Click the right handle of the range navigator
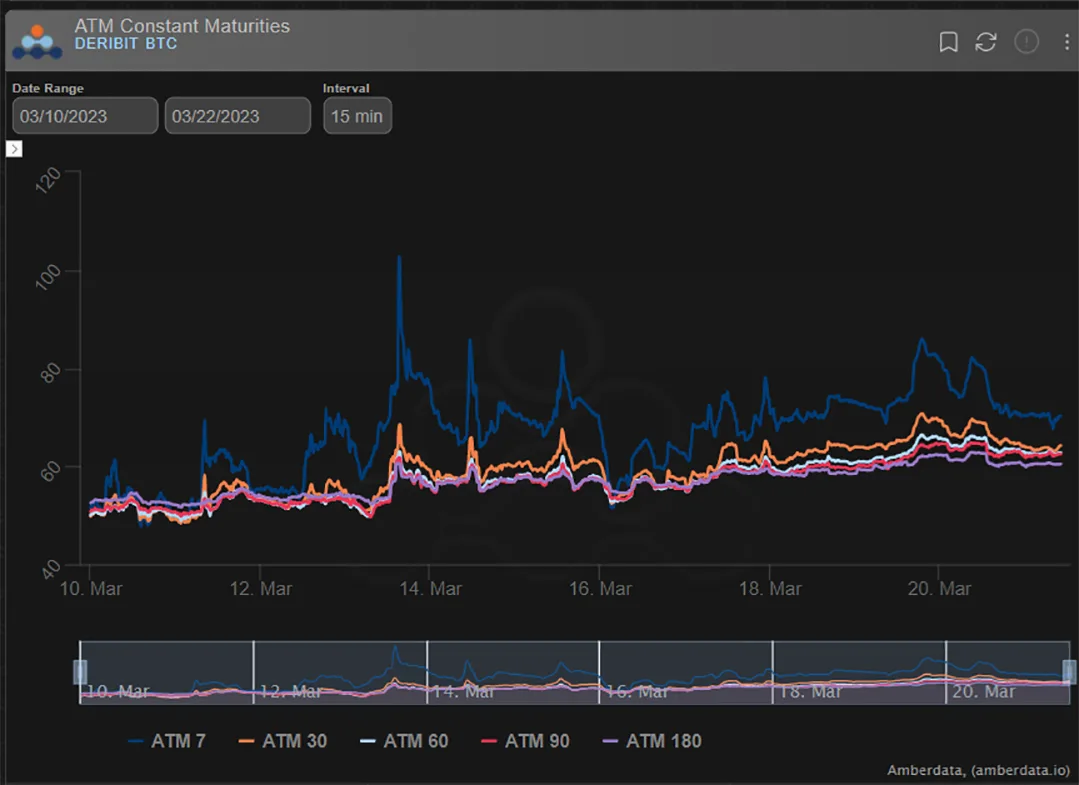This screenshot has height=785, width=1079. click(1069, 672)
